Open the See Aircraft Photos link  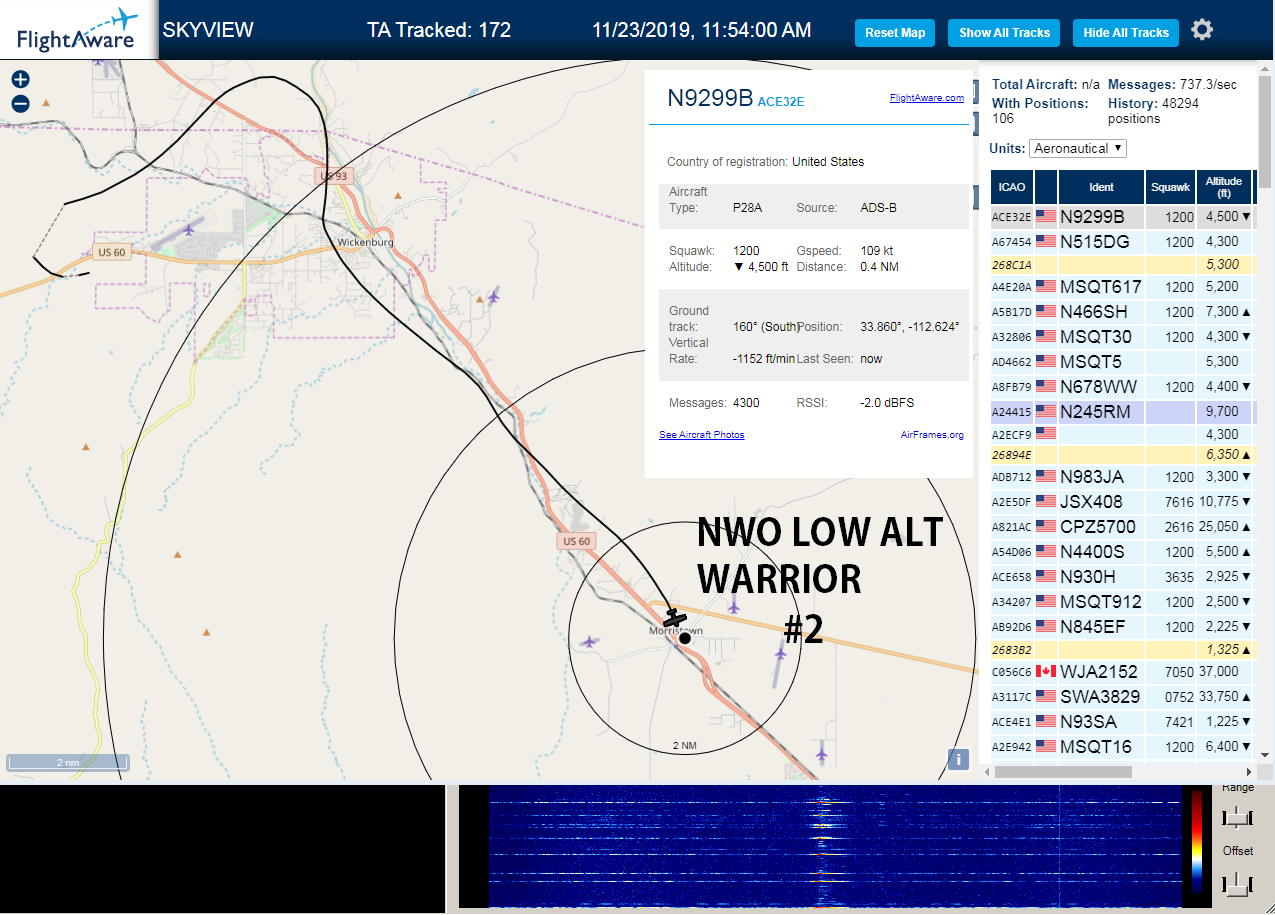pos(701,435)
